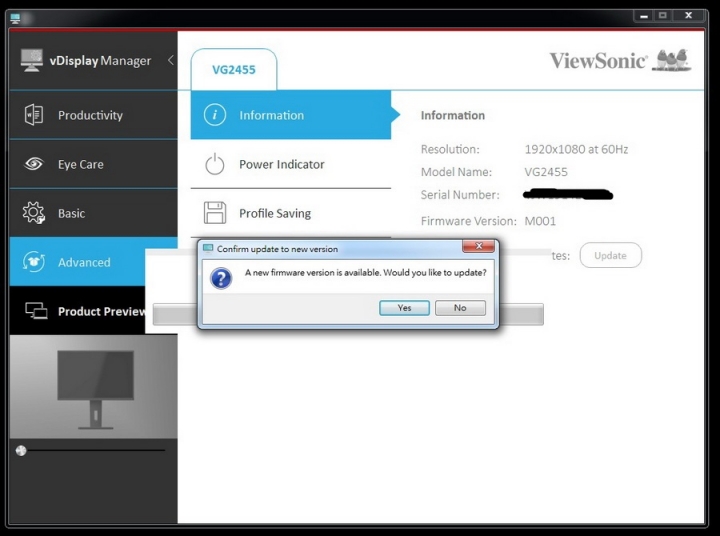
Task: Open the Productivity section
Action: point(93,115)
